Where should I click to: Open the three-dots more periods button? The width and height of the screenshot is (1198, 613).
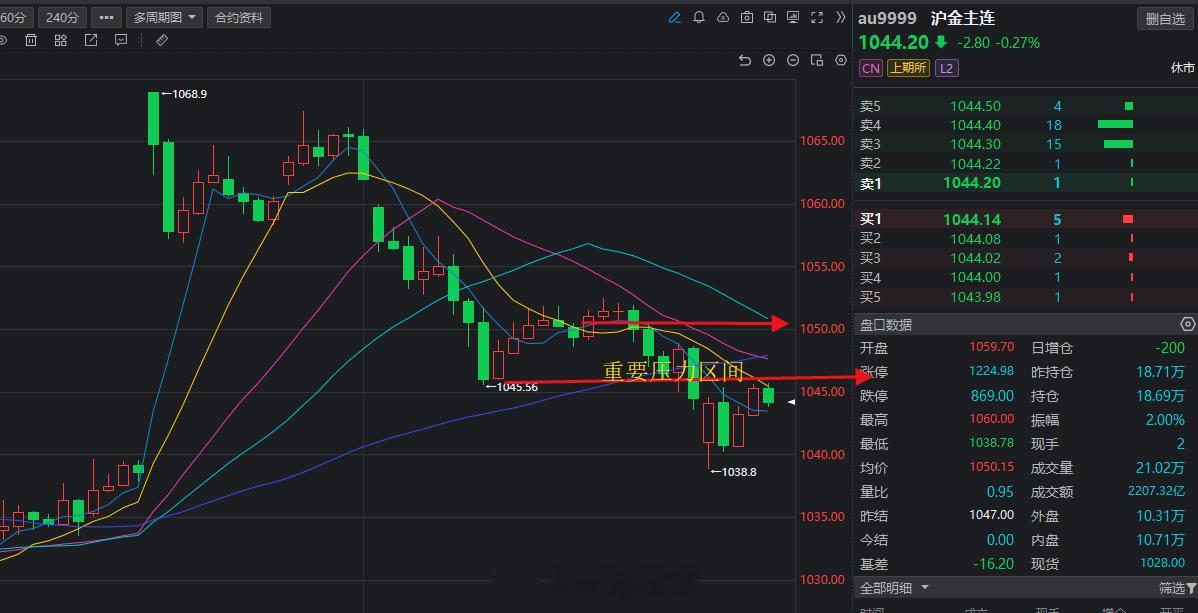tap(107, 18)
